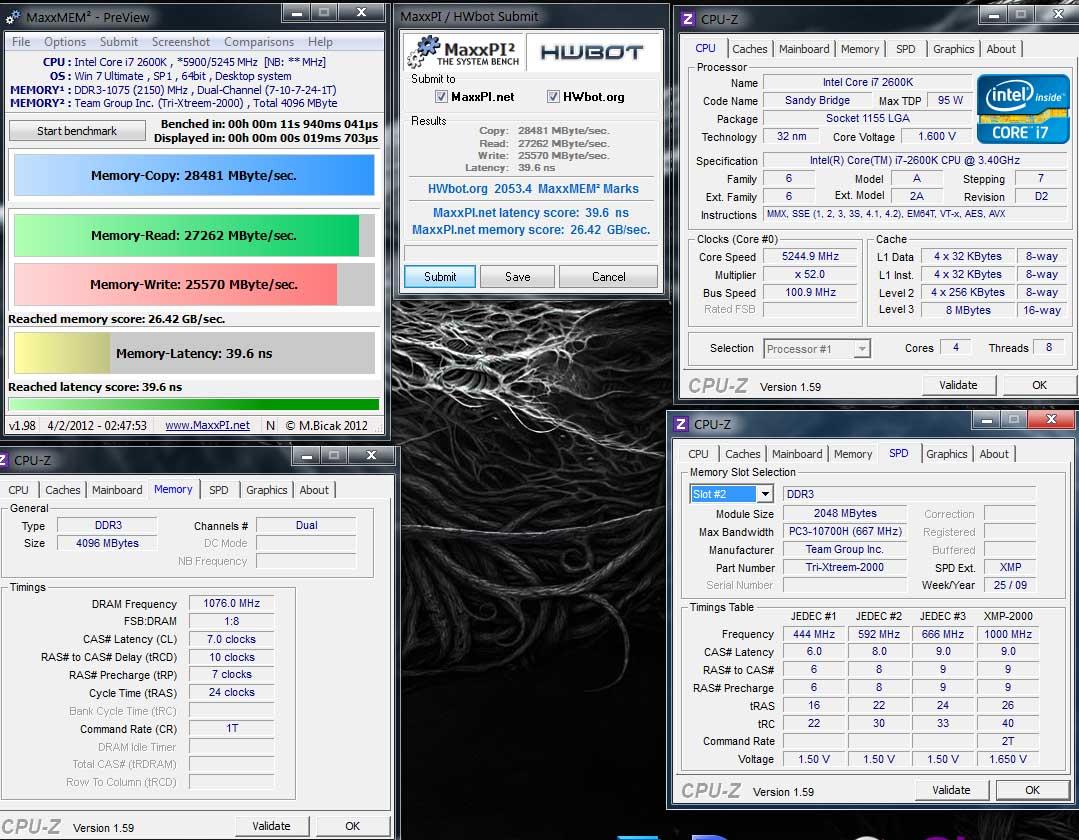Click the XMP-2000 frequency 1000 MHz cell

(x=1007, y=634)
